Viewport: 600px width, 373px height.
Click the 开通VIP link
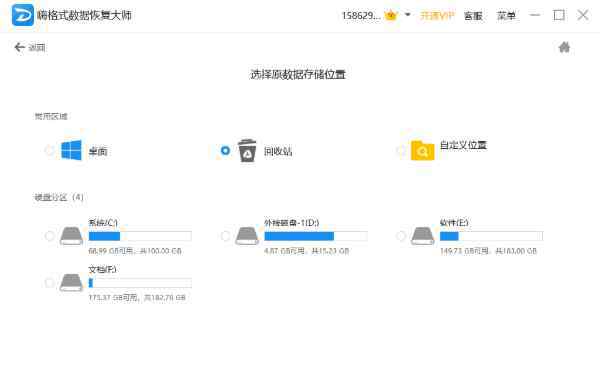437,16
